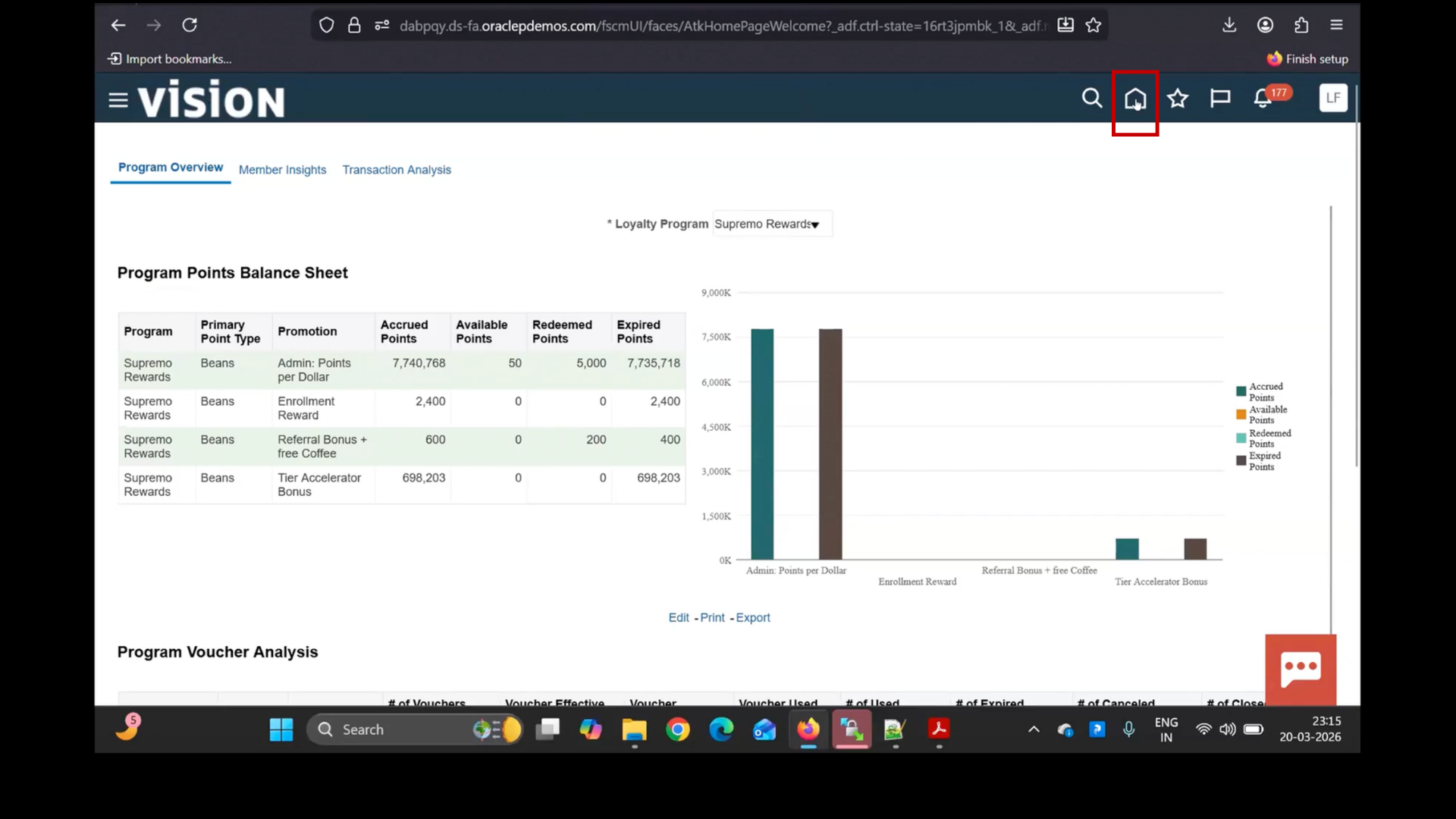
Task: Switch to the Transaction Analysis tab
Action: click(397, 170)
